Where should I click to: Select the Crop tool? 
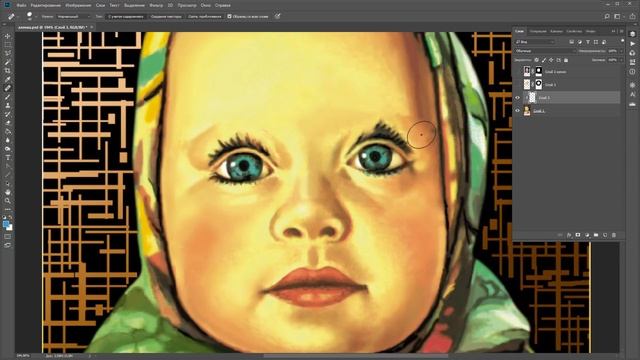(7, 71)
